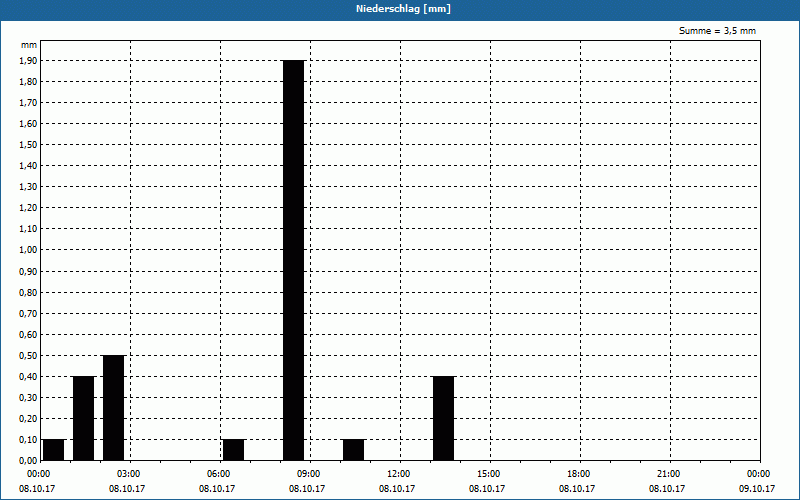
Task: Select the 08.10.17 date under 12:00
Action: [x=396, y=489]
